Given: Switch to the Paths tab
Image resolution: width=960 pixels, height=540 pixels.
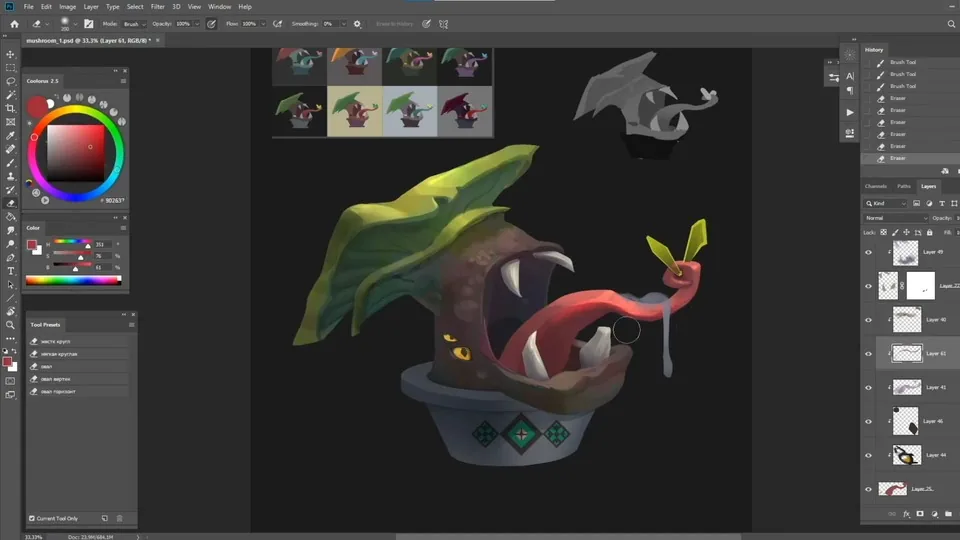Looking at the screenshot, I should coord(904,186).
